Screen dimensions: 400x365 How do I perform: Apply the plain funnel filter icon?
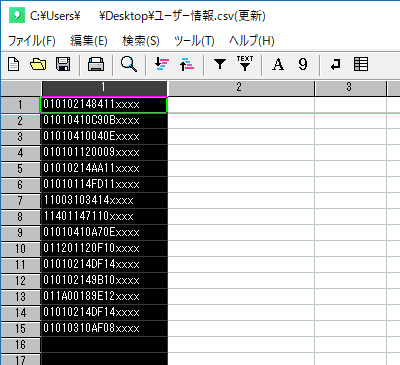pyautogui.click(x=220, y=64)
